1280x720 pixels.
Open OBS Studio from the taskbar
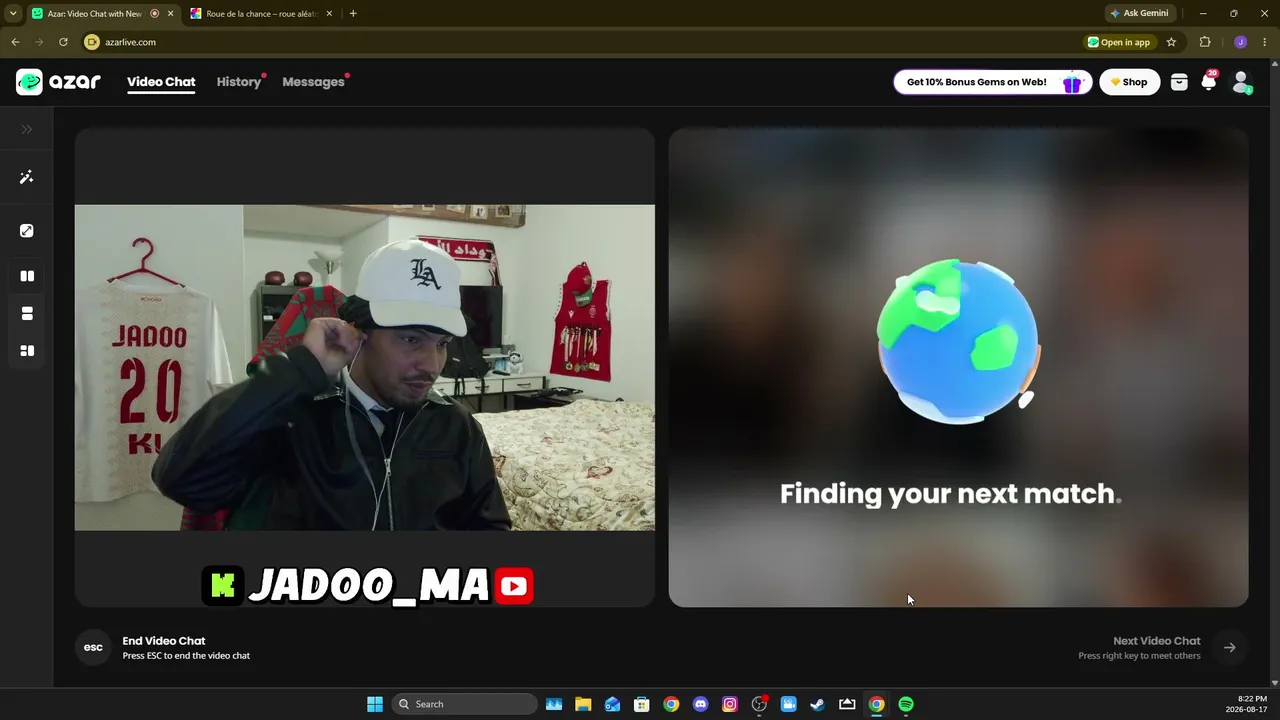759,704
